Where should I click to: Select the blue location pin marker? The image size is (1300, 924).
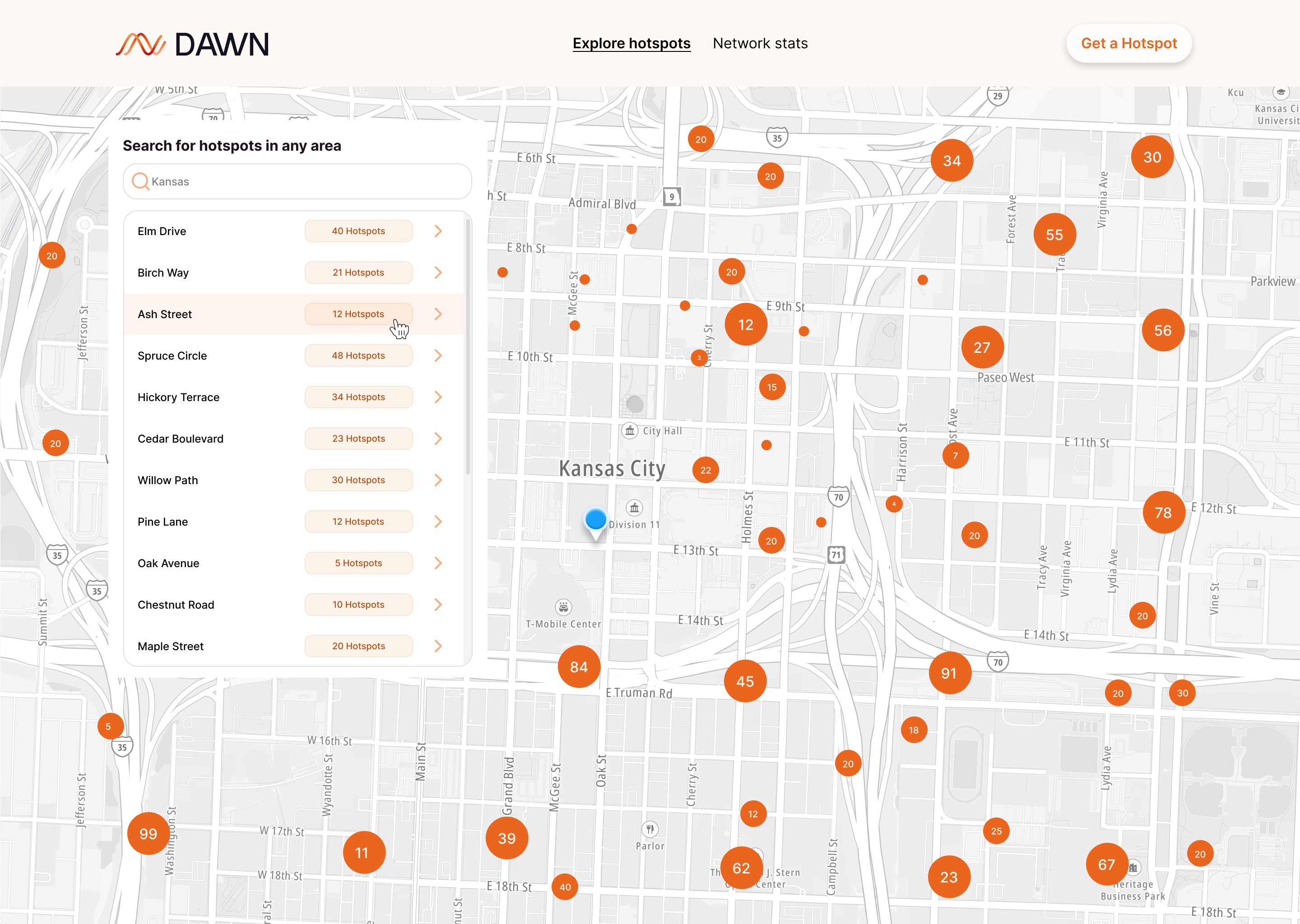595,524
